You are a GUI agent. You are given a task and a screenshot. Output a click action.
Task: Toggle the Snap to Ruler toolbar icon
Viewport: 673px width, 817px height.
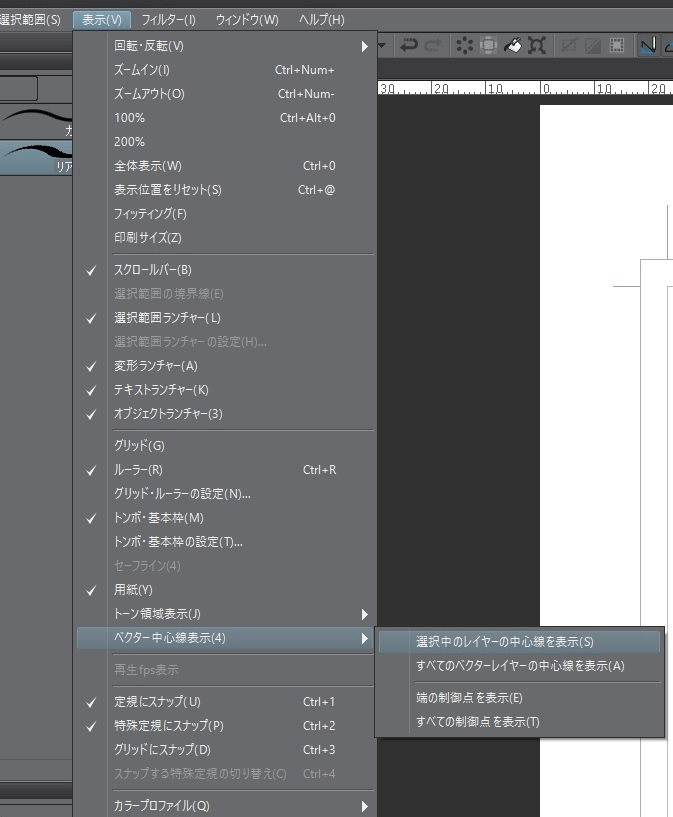(649, 45)
